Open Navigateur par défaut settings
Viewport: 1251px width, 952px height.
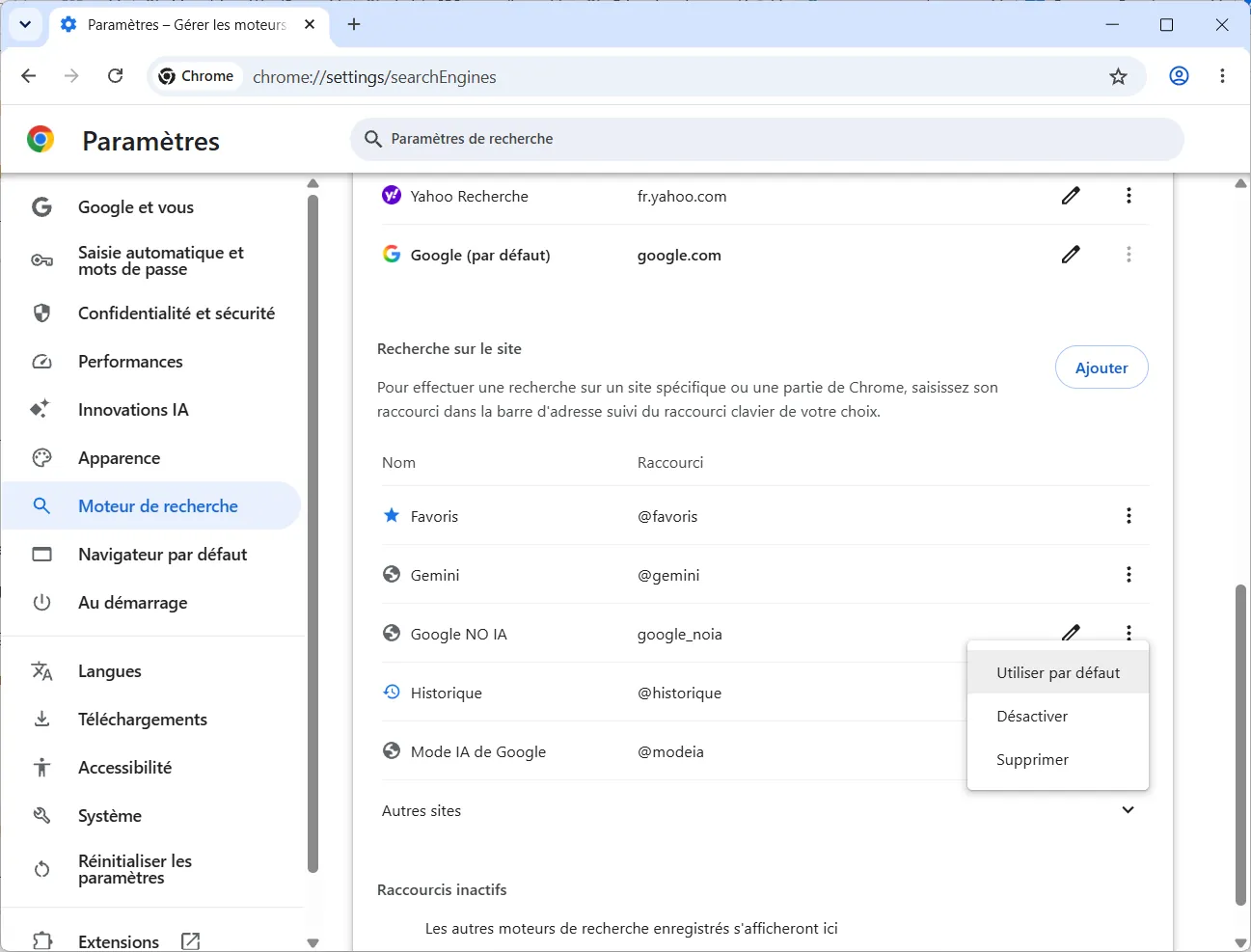click(162, 555)
